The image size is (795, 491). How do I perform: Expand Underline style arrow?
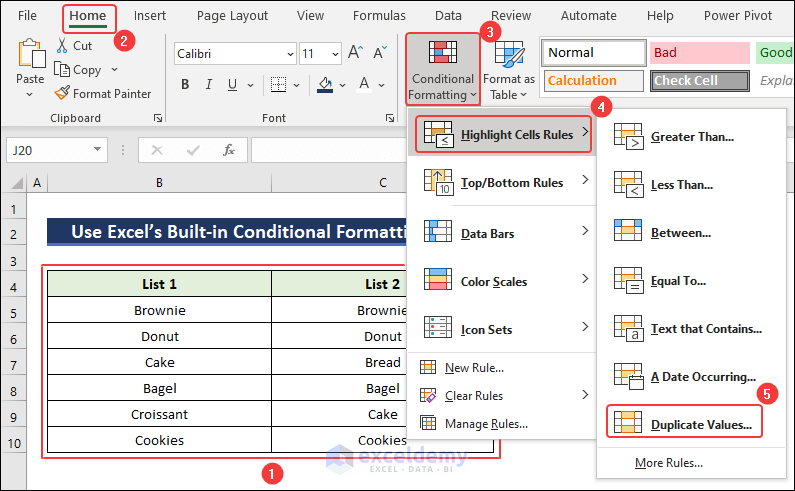click(250, 85)
